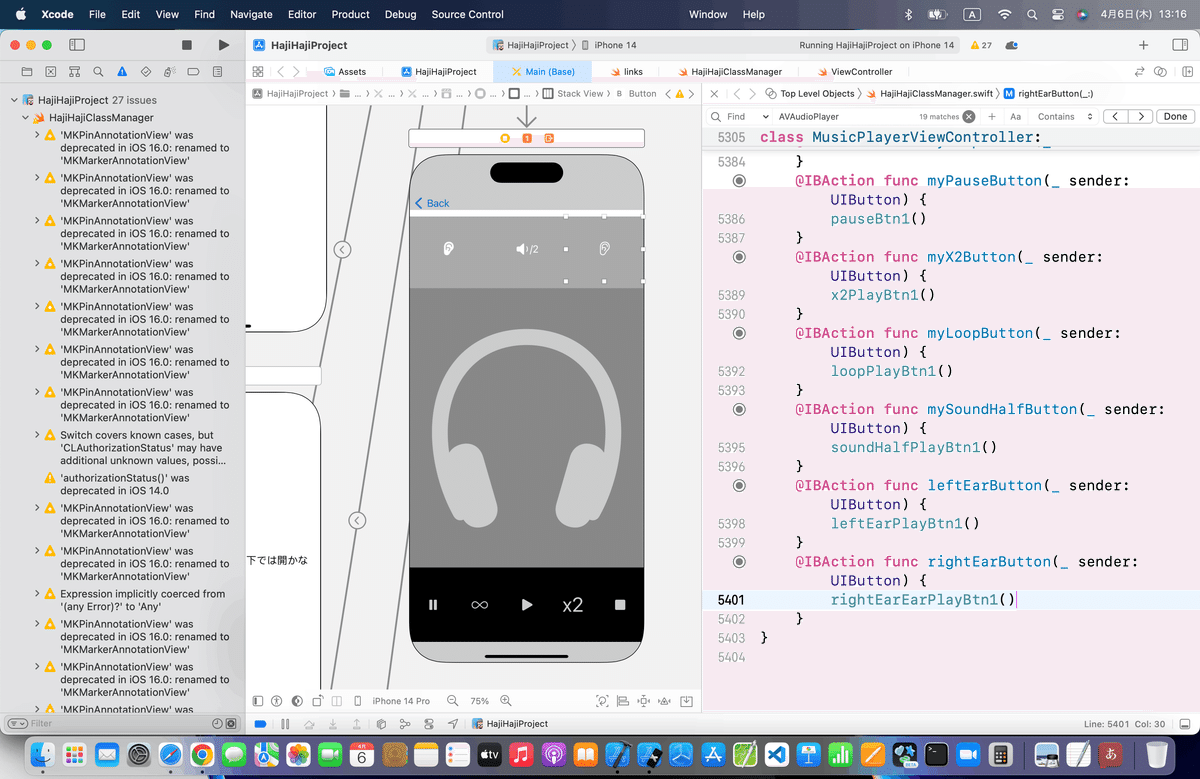Zoom in the storyboard canvas
The width and height of the screenshot is (1200, 779).
pos(507,701)
